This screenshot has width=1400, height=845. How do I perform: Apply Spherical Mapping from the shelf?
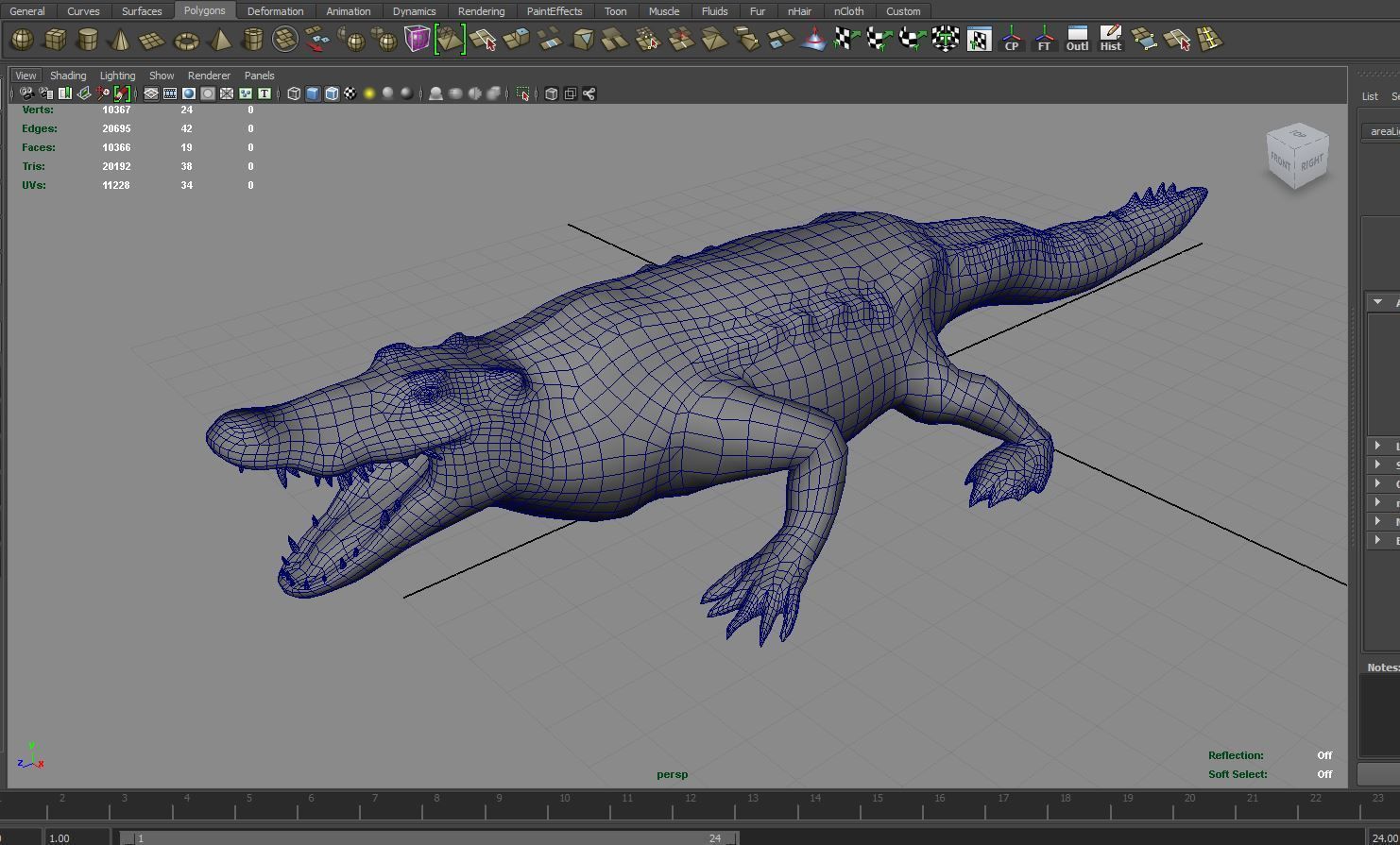pos(913,40)
